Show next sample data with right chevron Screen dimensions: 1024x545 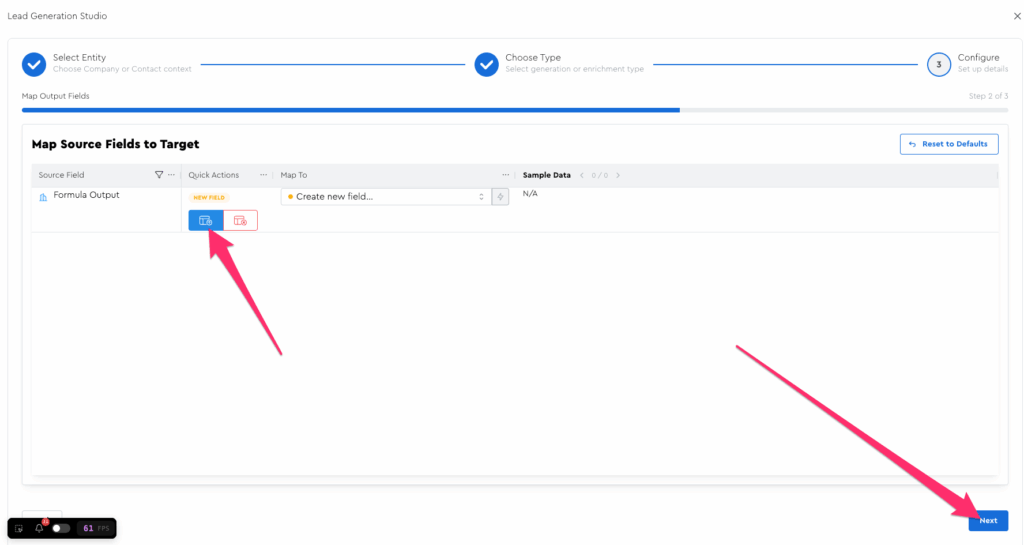618,175
